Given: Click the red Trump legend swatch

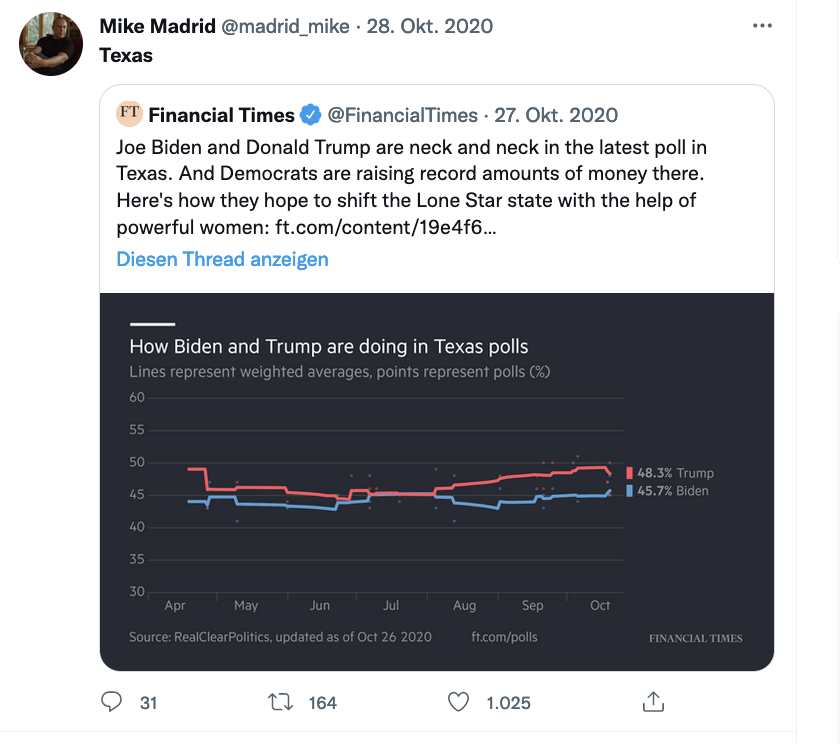Looking at the screenshot, I should 629,473.
